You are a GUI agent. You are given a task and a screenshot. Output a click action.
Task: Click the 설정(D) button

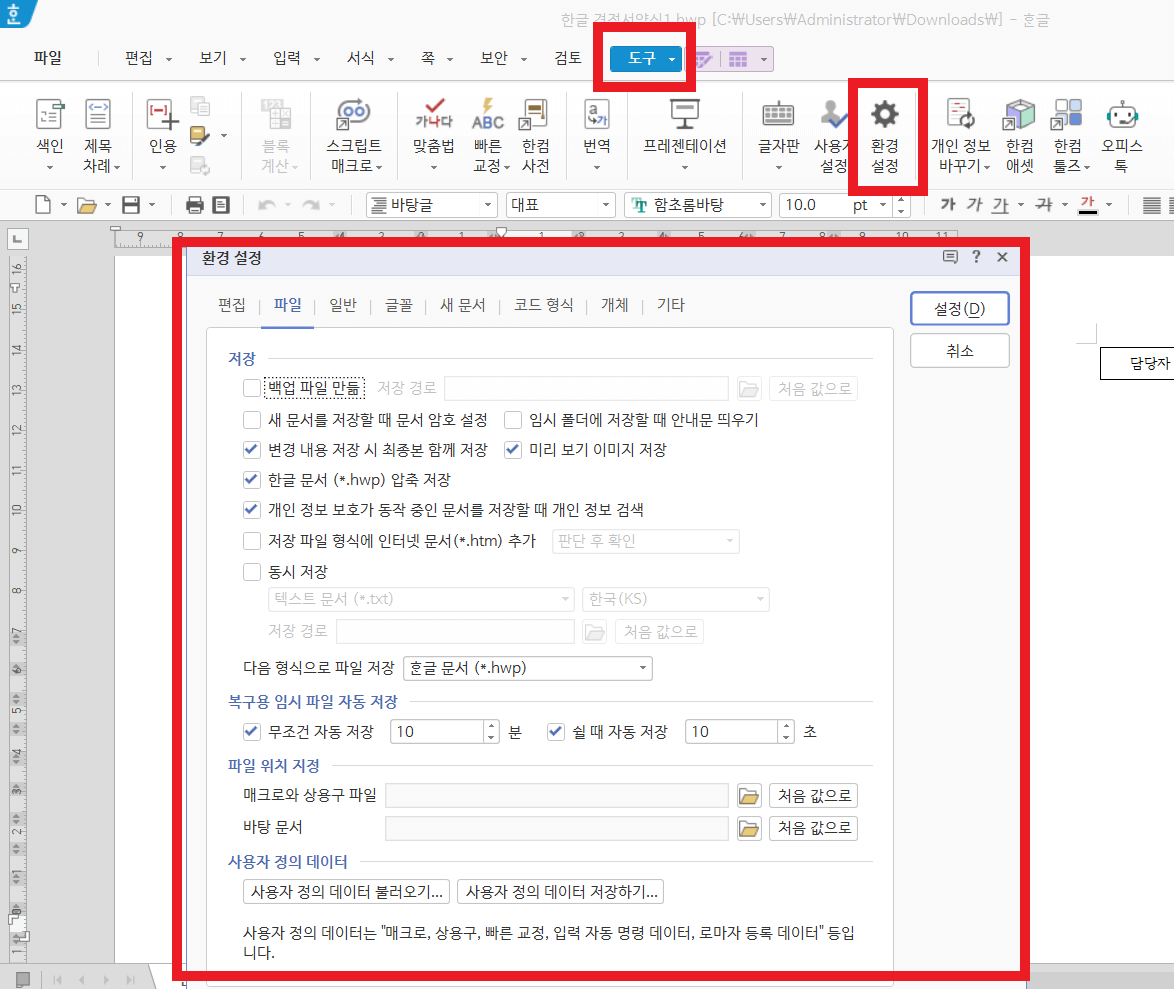point(959,308)
